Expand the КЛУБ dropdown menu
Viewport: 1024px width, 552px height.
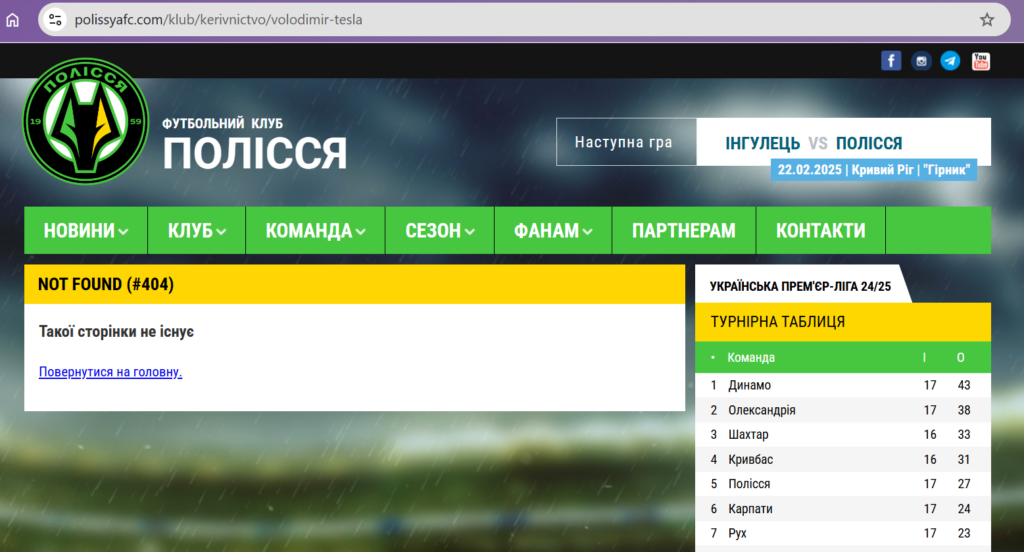tap(196, 231)
